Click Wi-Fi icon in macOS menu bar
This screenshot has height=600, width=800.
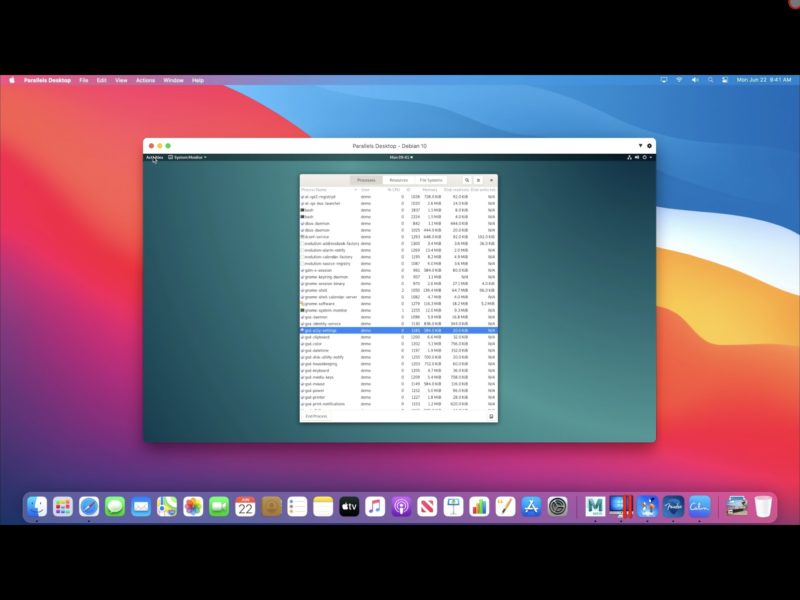pos(679,80)
